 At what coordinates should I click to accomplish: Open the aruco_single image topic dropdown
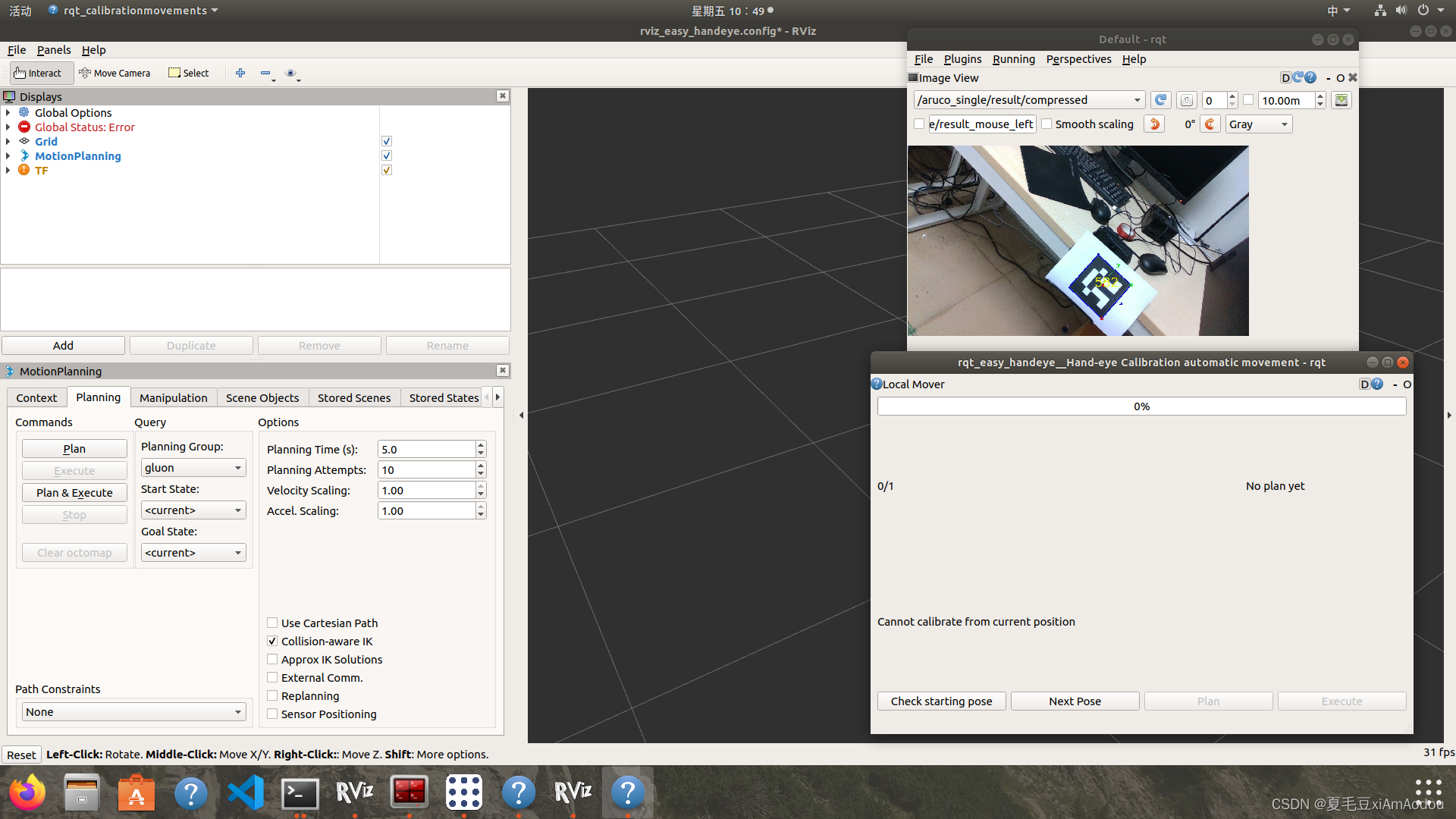click(1030, 100)
